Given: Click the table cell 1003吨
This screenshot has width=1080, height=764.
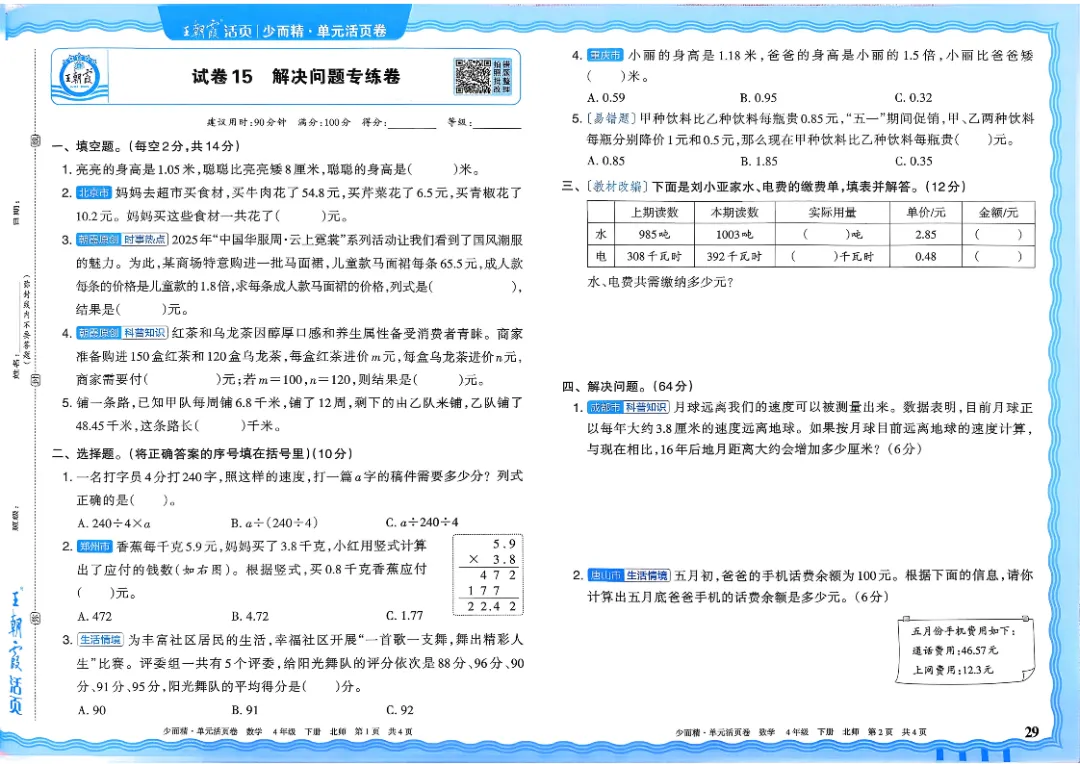Looking at the screenshot, I should [735, 234].
